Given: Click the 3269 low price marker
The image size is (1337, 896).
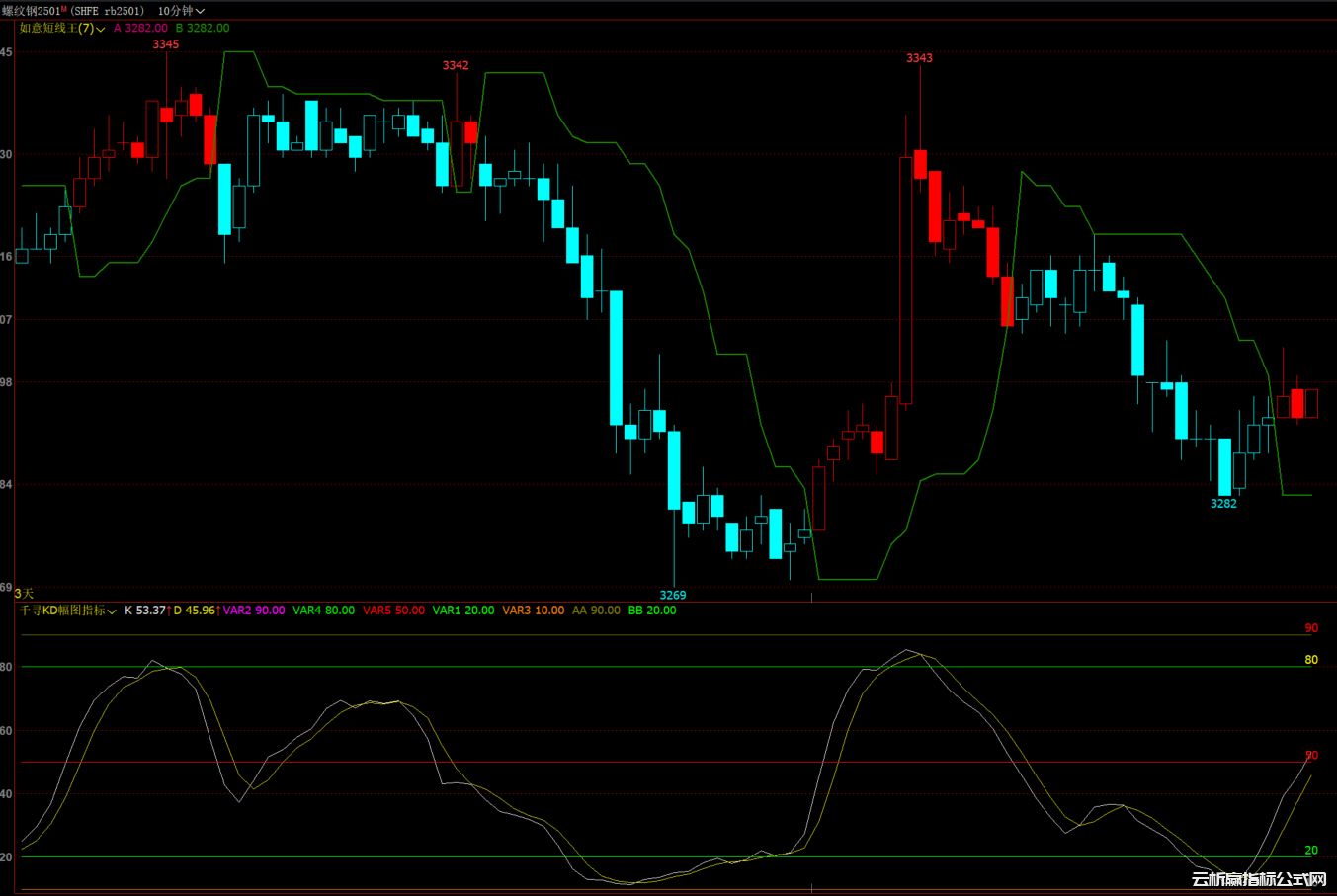Looking at the screenshot, I should click(673, 595).
